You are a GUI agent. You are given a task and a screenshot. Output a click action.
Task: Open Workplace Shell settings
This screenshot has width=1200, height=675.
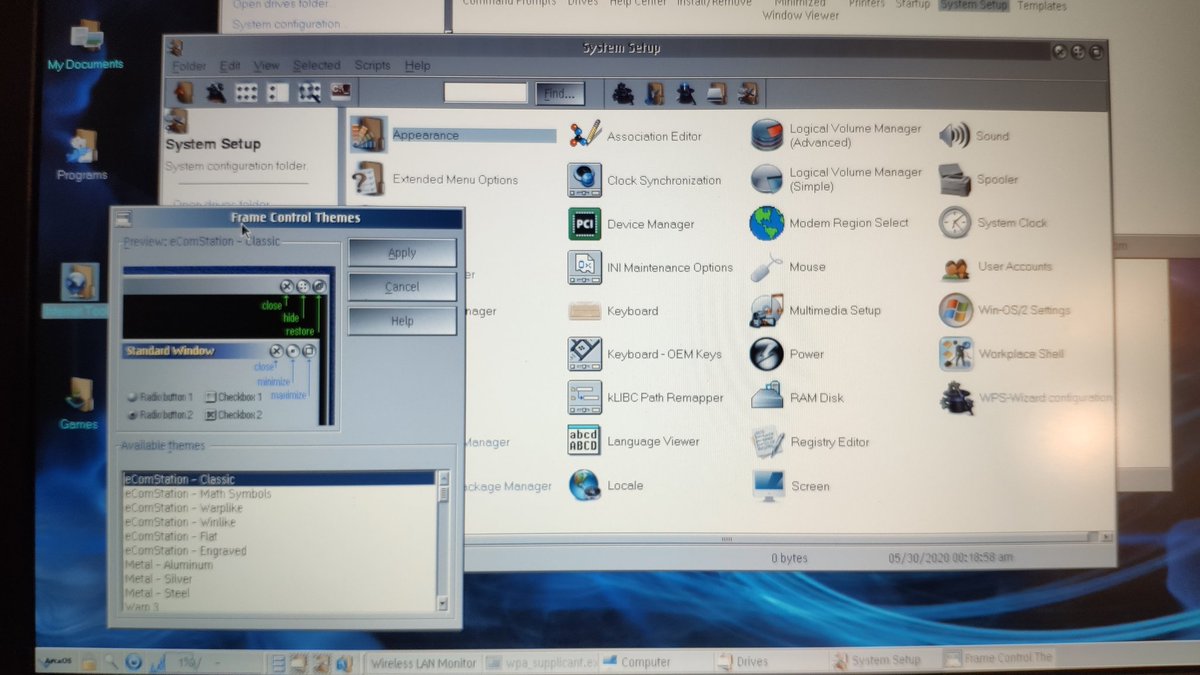[955, 353]
